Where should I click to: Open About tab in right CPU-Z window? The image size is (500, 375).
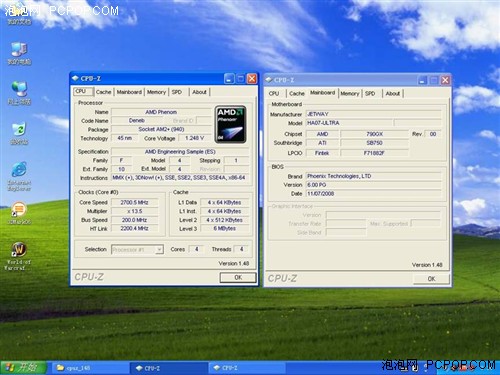[x=393, y=94]
